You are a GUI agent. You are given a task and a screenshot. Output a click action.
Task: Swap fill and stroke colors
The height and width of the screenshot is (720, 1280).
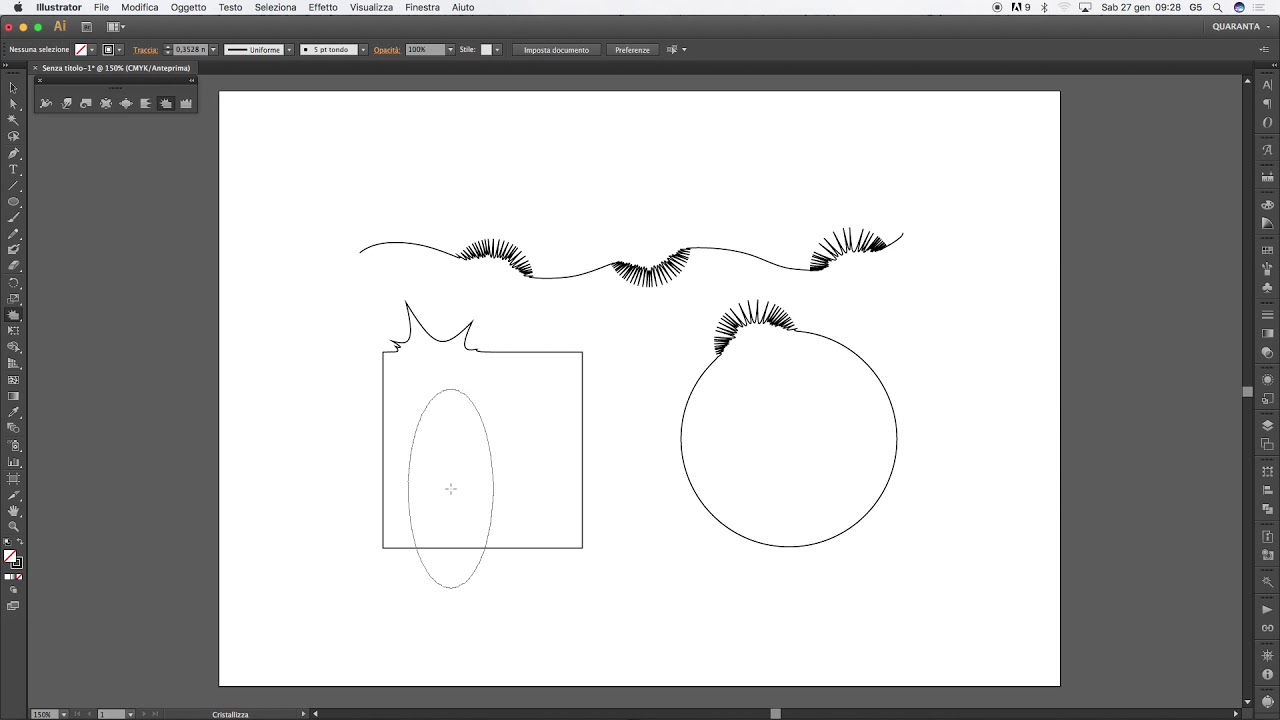(20, 542)
